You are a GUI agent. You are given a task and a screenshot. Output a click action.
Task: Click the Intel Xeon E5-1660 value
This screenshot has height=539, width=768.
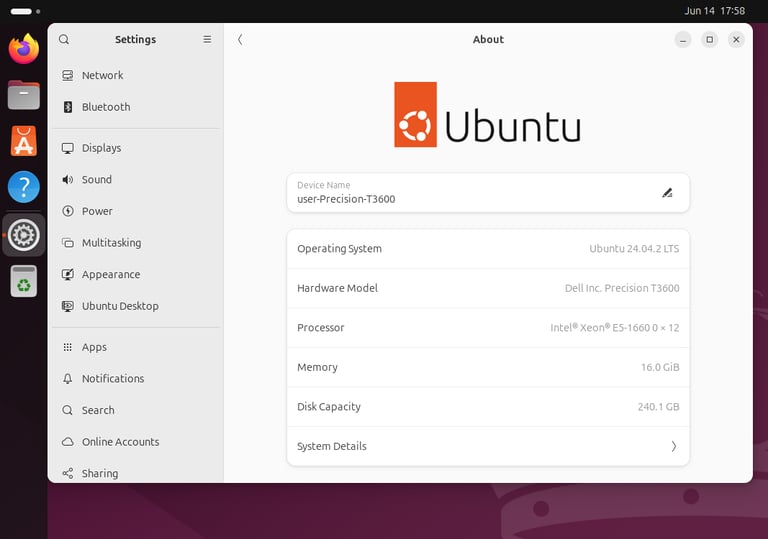click(x=615, y=328)
